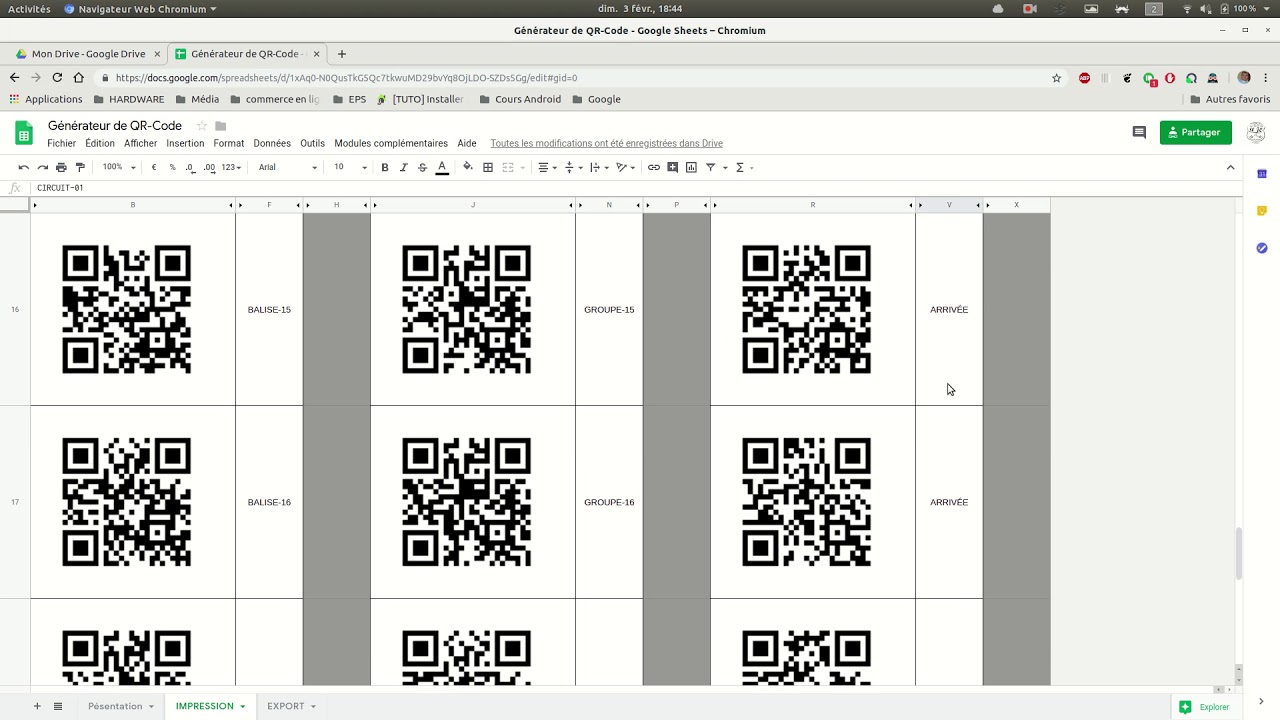Open the comments history
1280x720 pixels.
pyautogui.click(x=1139, y=132)
